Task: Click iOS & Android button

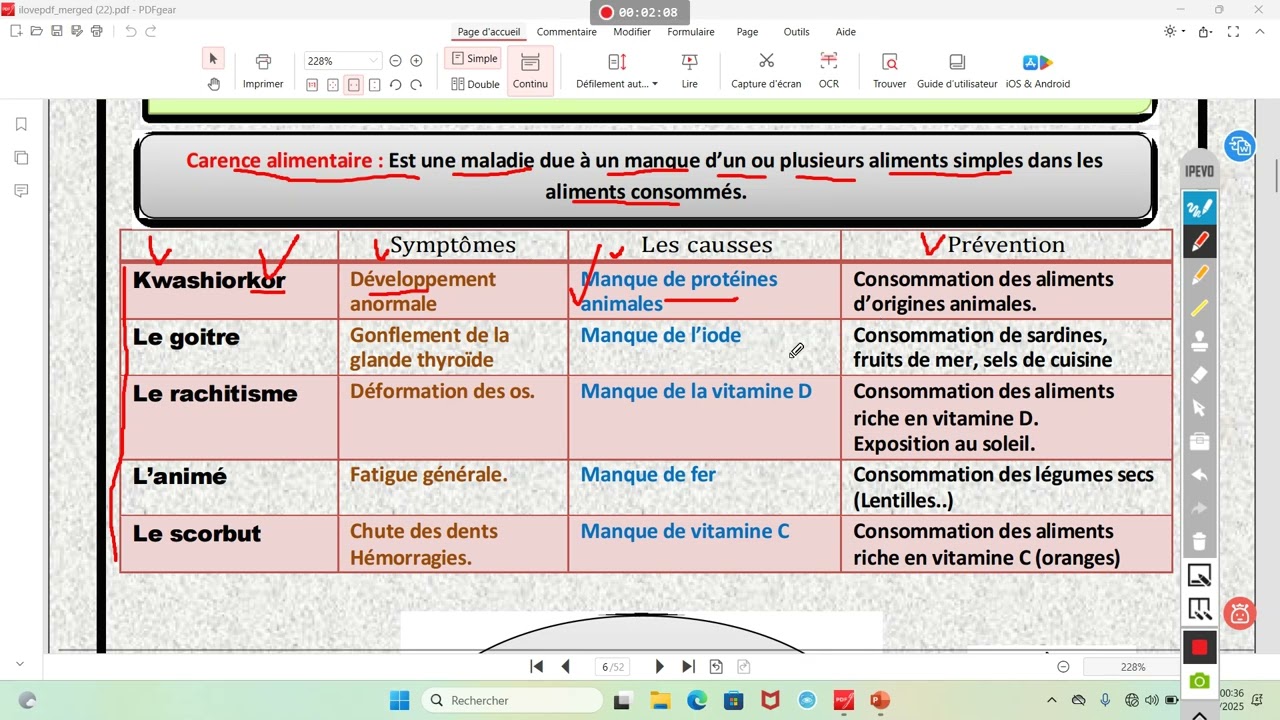Action: [1038, 71]
